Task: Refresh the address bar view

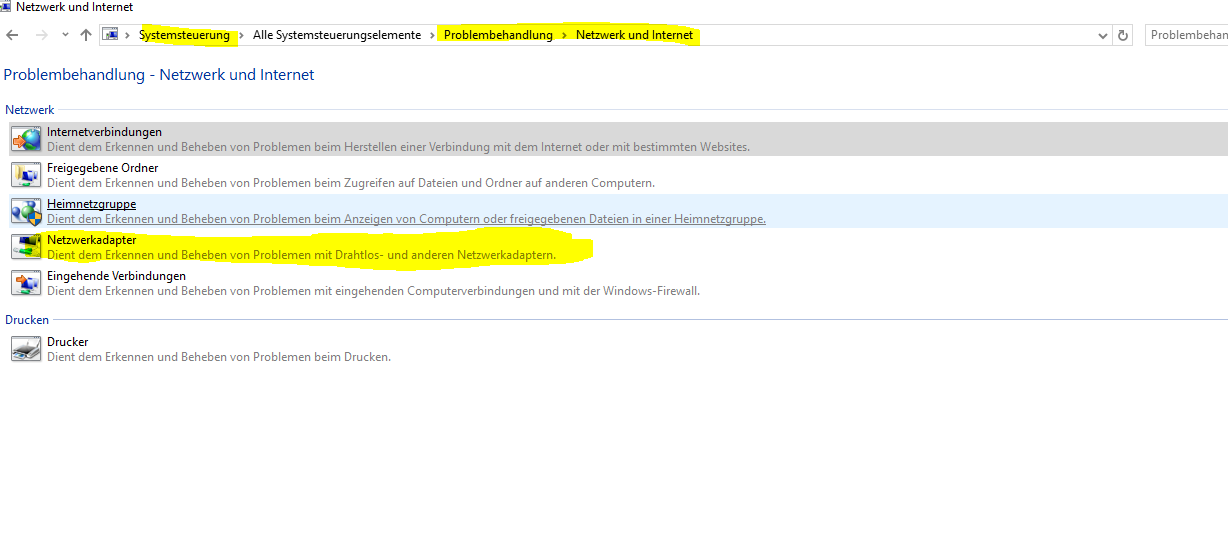Action: 1123,35
